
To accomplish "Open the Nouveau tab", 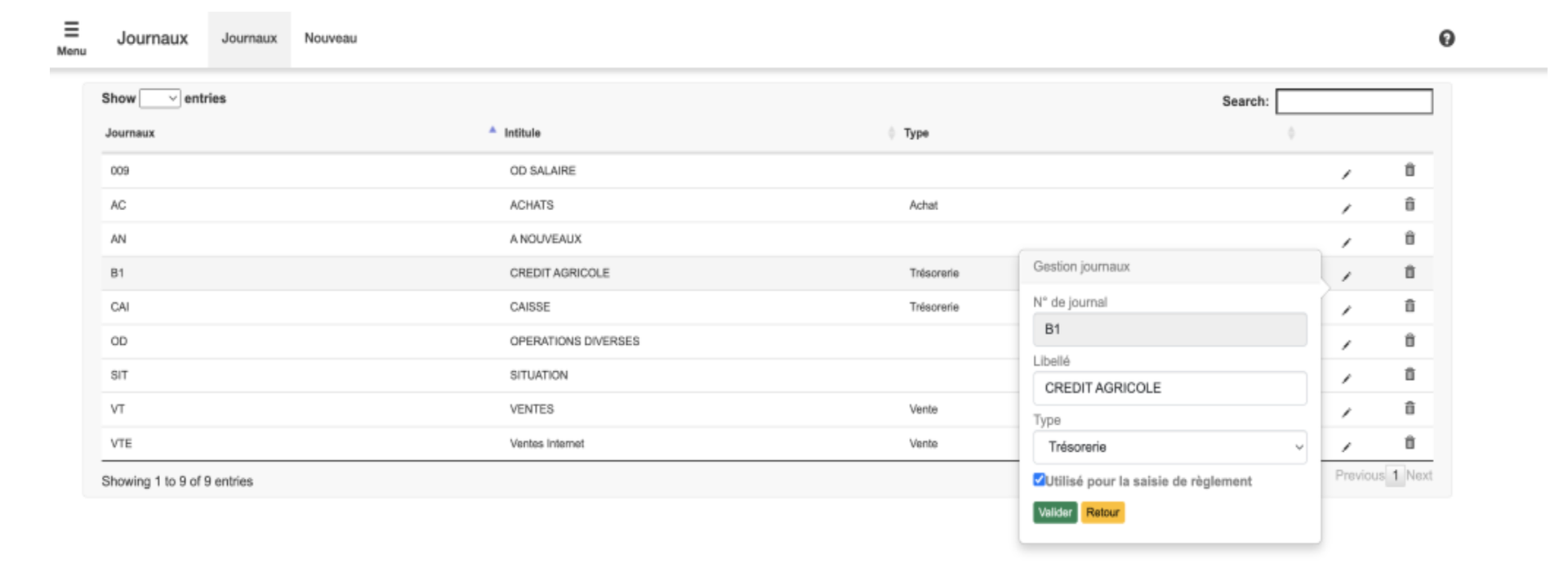I will [x=330, y=38].
